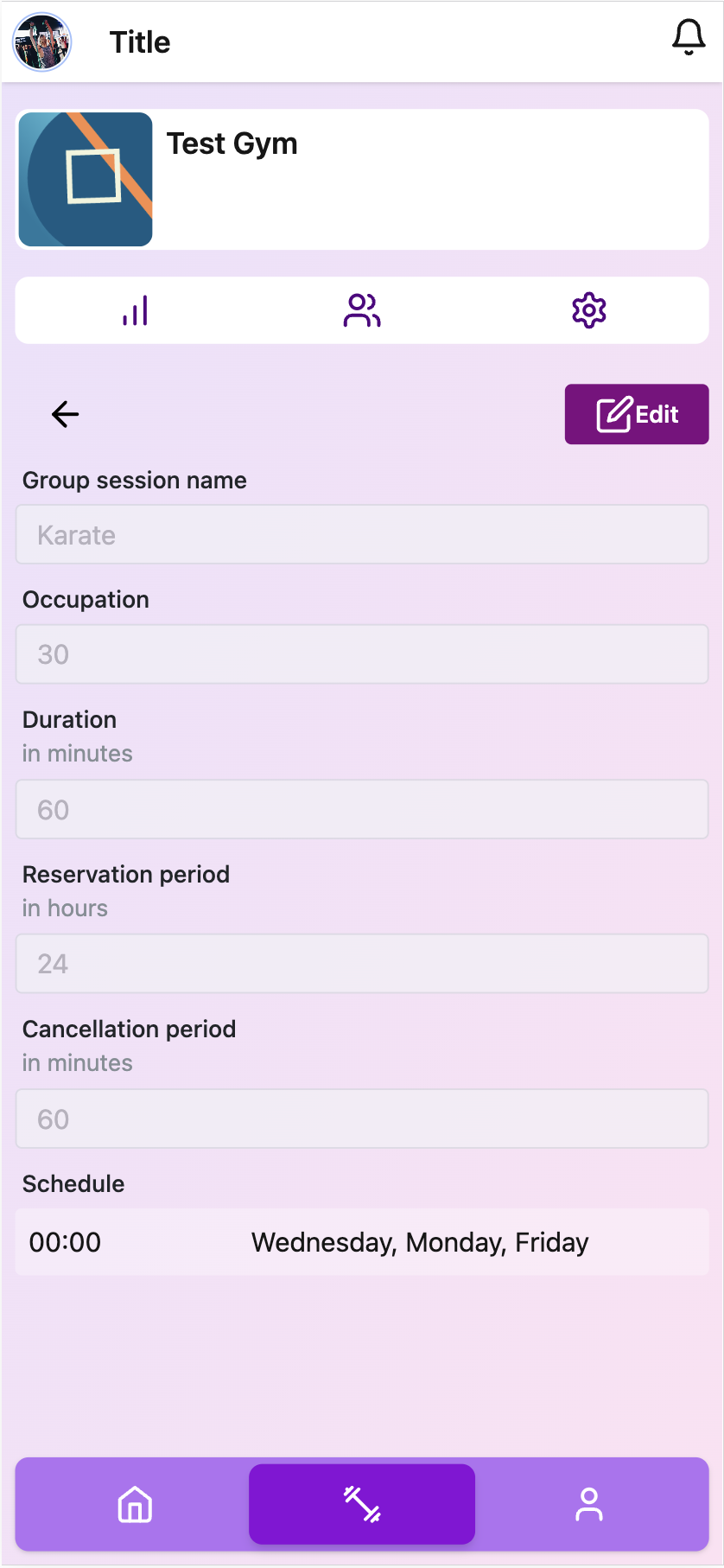Open the notifications bell
Image resolution: width=724 pixels, height=1568 pixels.
(x=689, y=38)
